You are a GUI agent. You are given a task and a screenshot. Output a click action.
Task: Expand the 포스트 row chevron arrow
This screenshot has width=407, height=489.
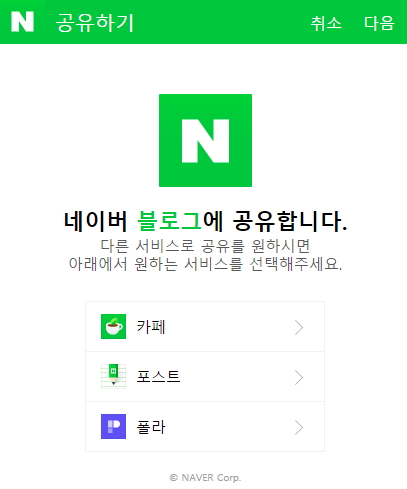click(299, 378)
